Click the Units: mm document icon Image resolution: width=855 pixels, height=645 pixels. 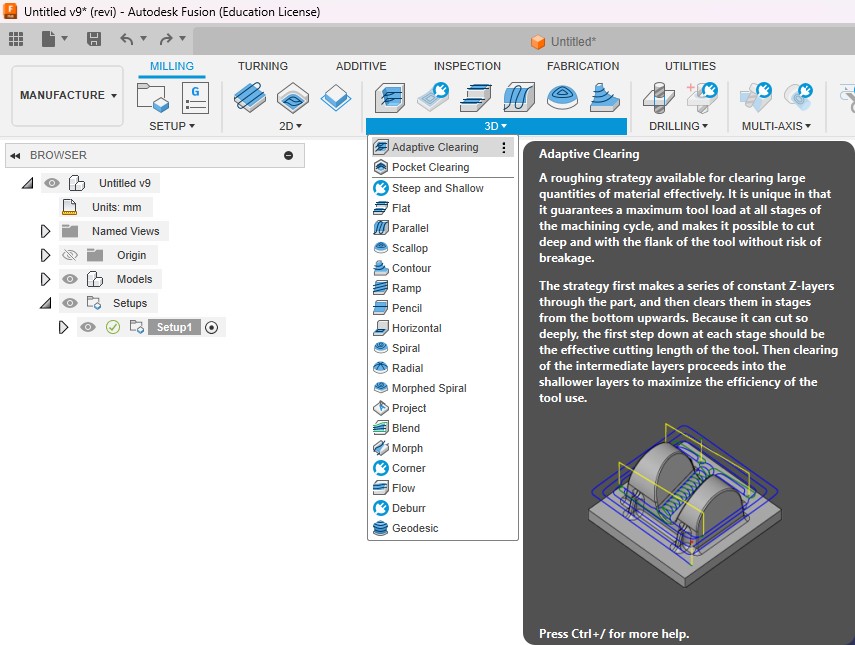pos(69,207)
